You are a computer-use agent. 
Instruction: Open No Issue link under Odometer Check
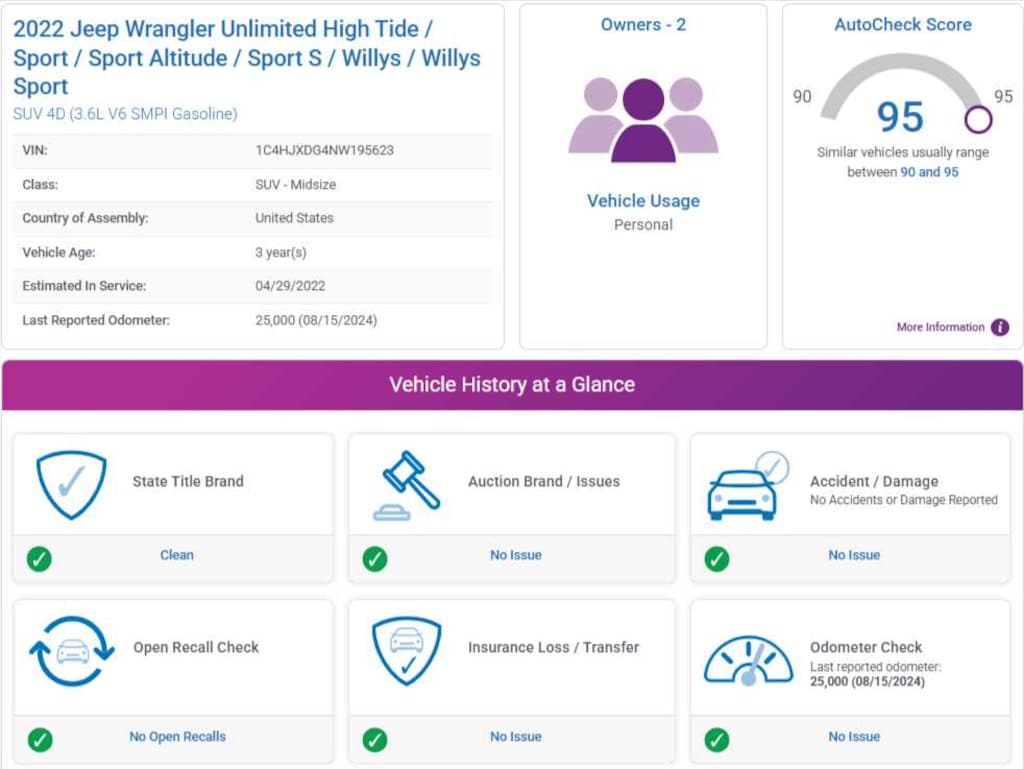[x=854, y=736]
